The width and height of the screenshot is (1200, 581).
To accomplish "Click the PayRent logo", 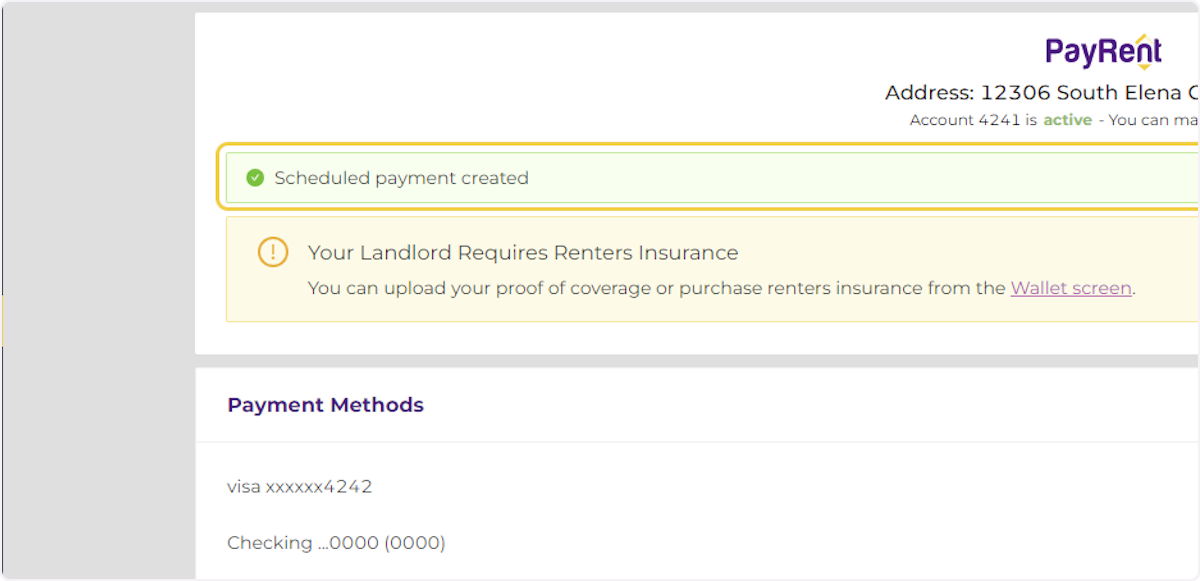I will [1103, 48].
